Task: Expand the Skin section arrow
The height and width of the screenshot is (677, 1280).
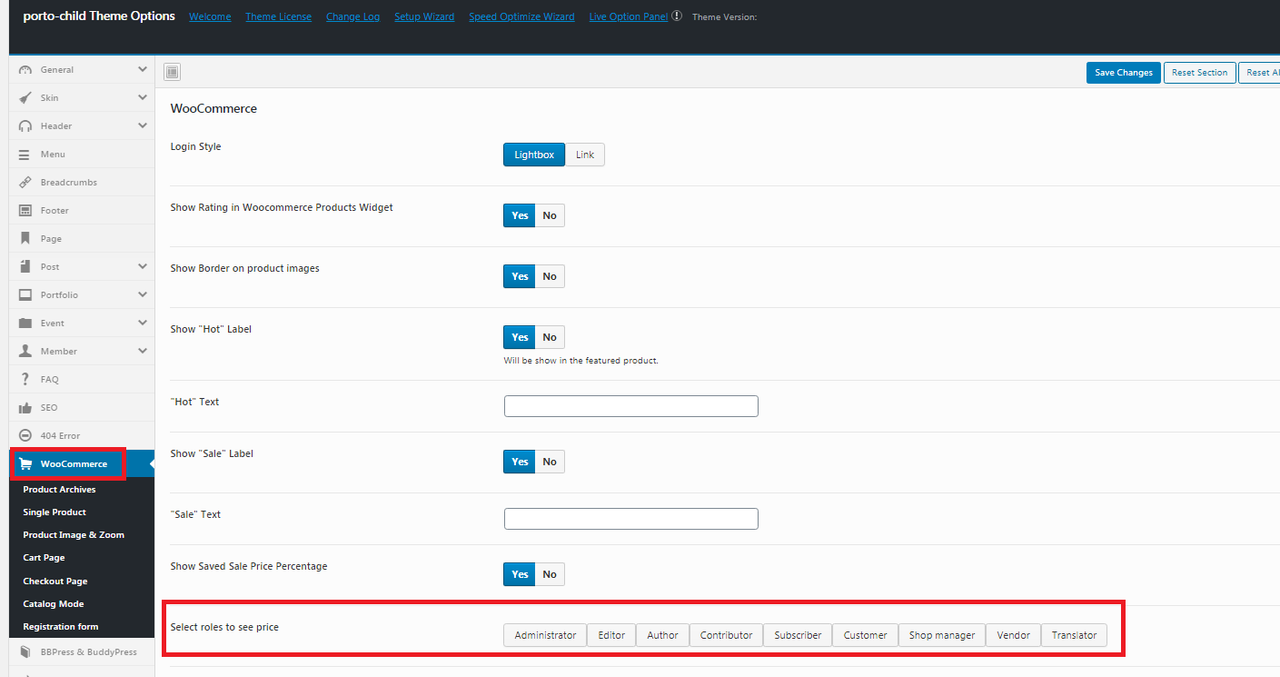Action: click(143, 98)
